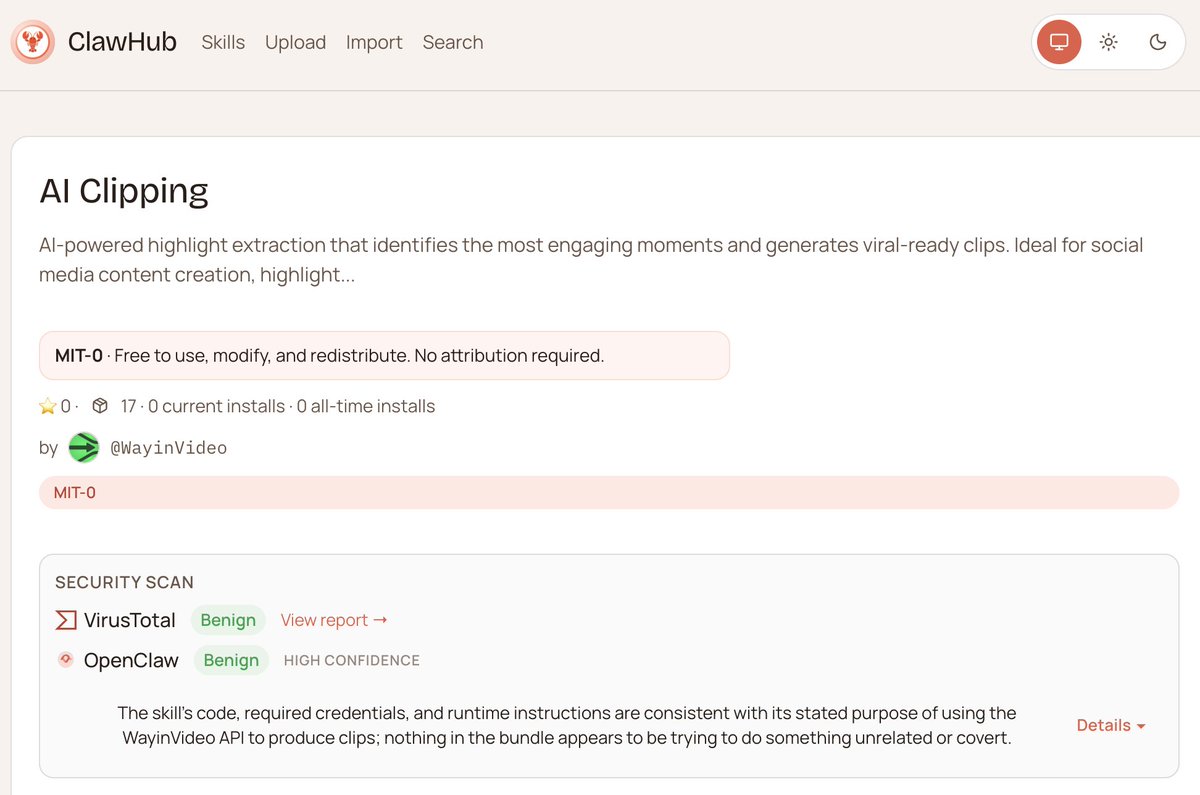Click the SECURITY SCAN heading
Screen dimensions: 1200x795
(124, 582)
